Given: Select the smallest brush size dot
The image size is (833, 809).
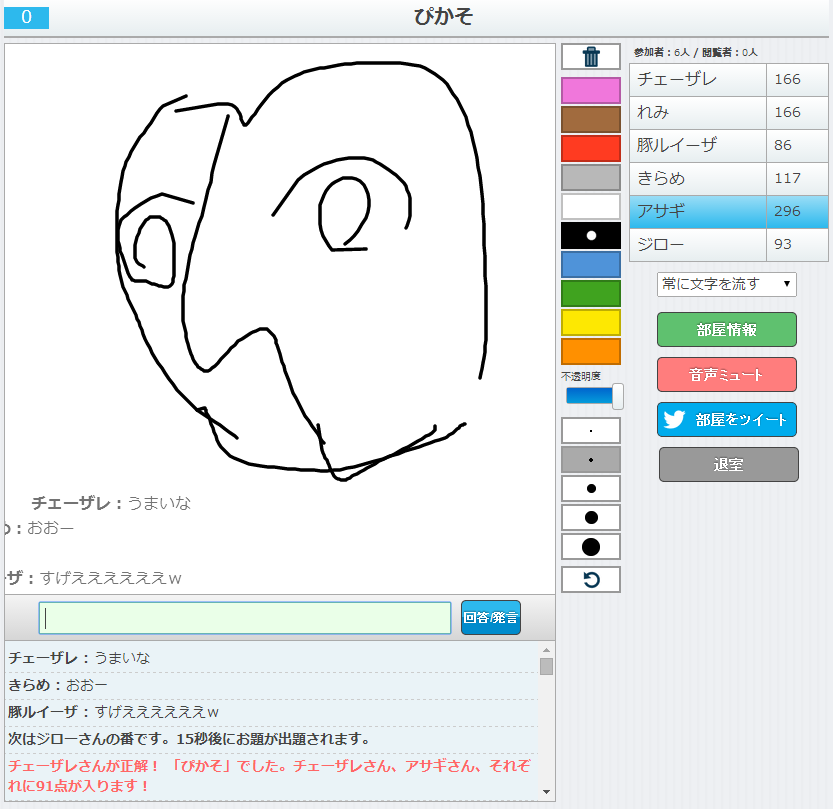Looking at the screenshot, I should pyautogui.click(x=591, y=431).
